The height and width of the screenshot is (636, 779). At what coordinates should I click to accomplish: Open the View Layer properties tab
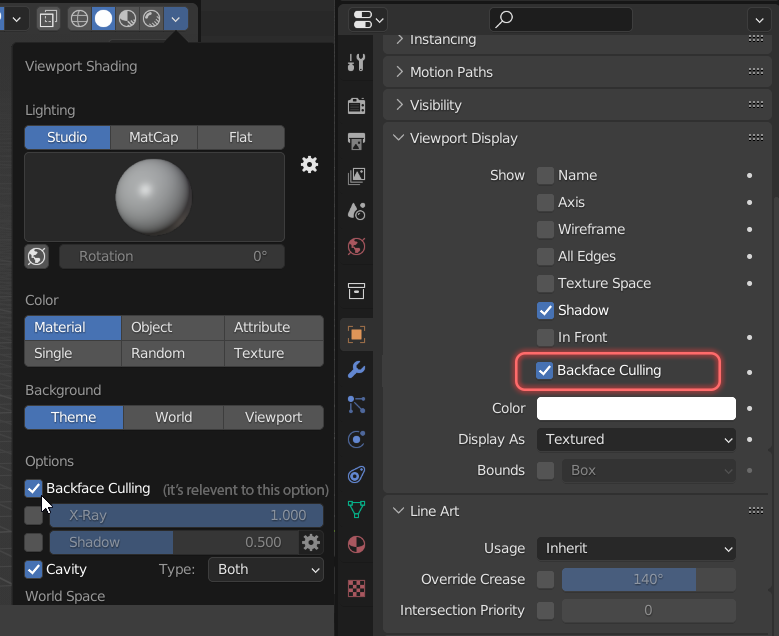tap(357, 176)
